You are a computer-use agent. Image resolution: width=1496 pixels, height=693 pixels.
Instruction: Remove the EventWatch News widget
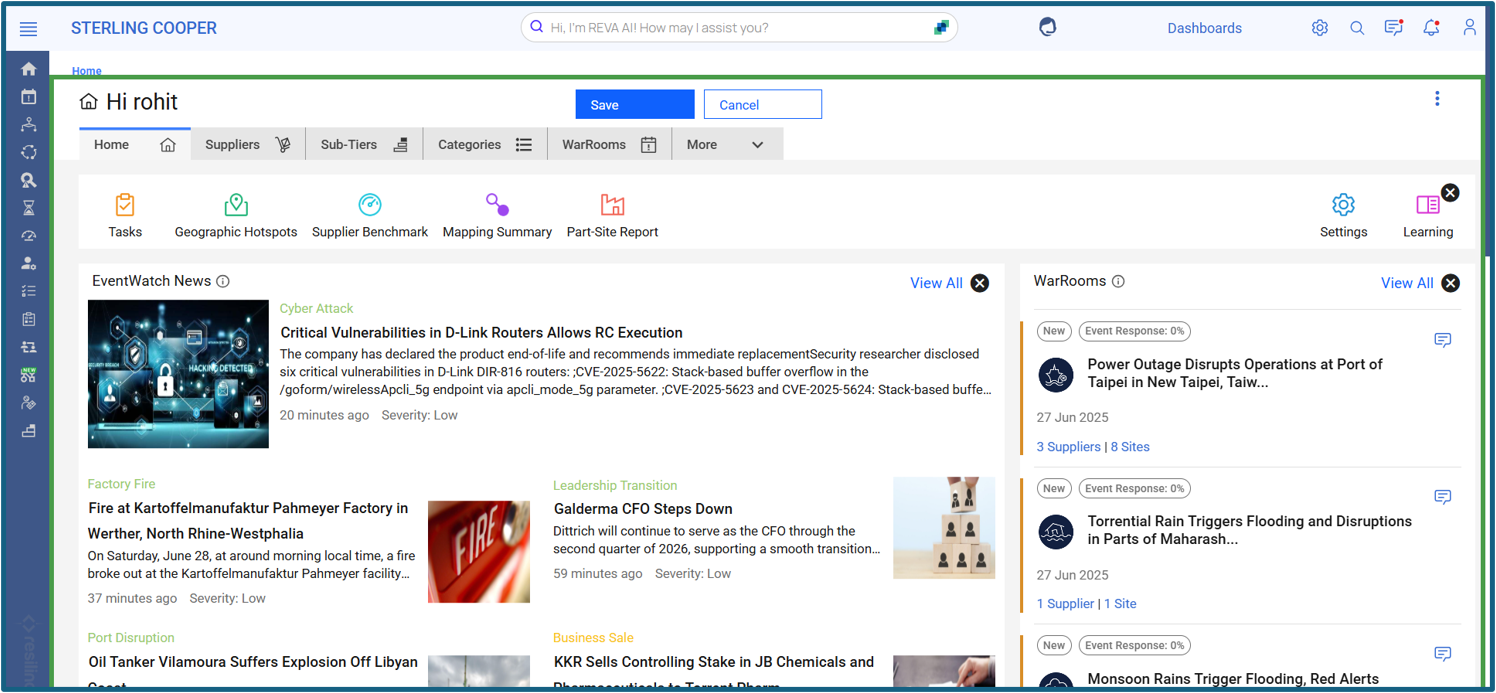(x=980, y=283)
